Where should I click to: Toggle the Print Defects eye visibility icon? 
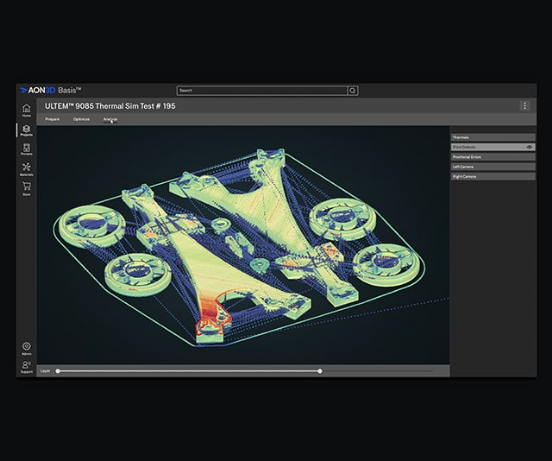[529, 147]
